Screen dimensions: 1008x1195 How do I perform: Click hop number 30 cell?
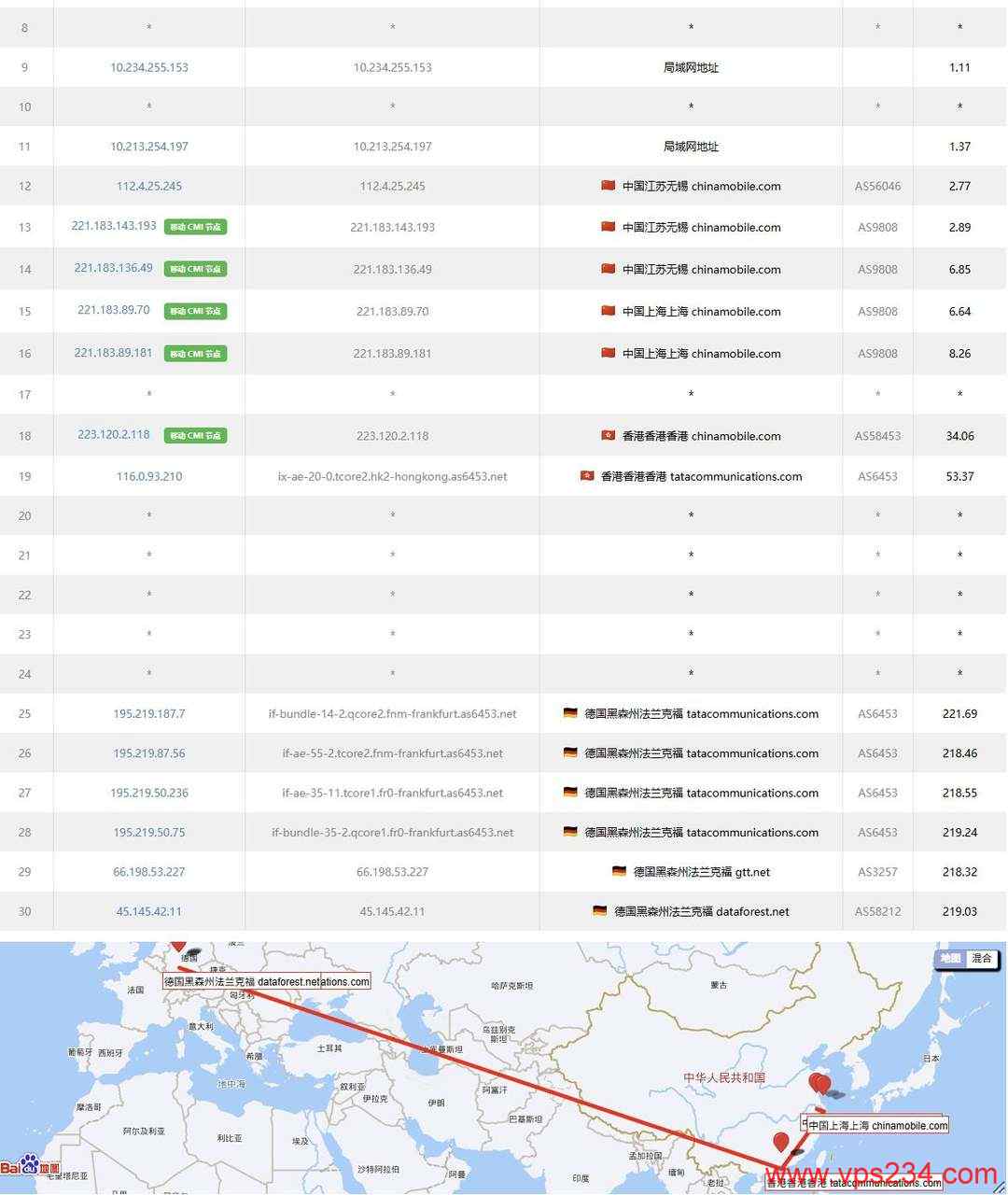point(25,911)
